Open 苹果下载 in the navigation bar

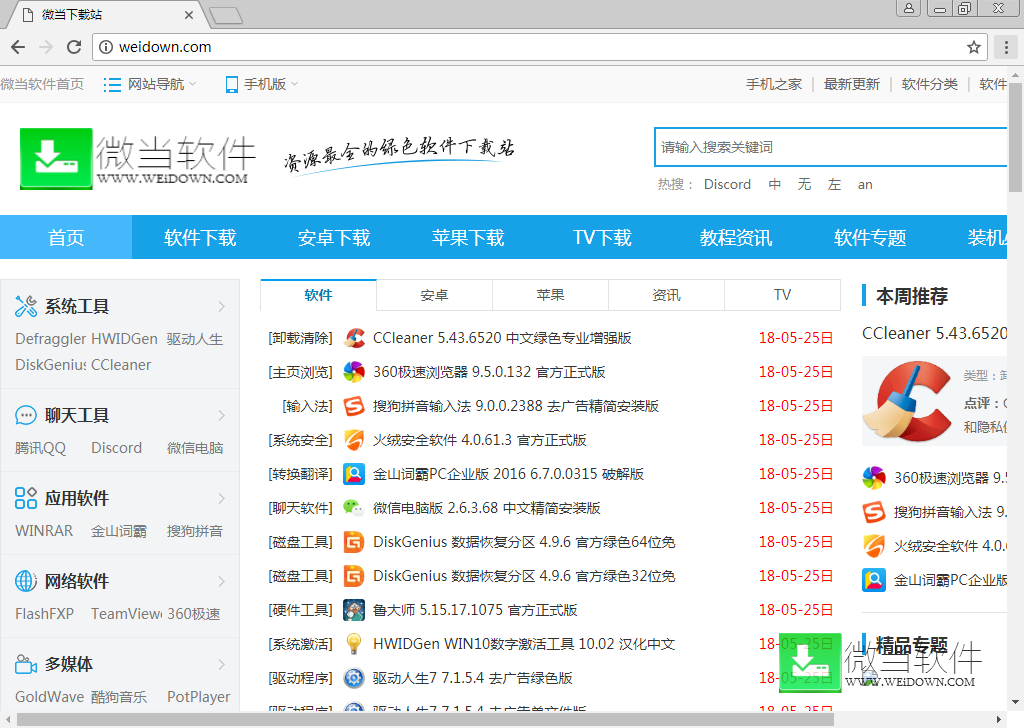(468, 237)
